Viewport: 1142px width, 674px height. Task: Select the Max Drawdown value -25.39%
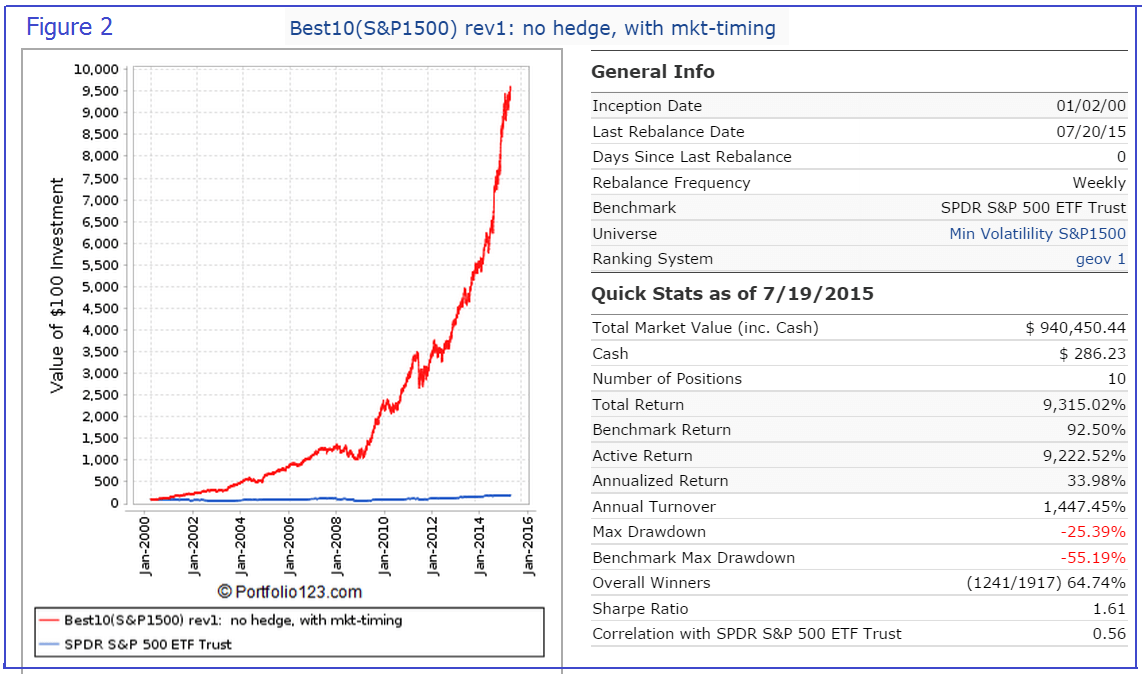1093,532
